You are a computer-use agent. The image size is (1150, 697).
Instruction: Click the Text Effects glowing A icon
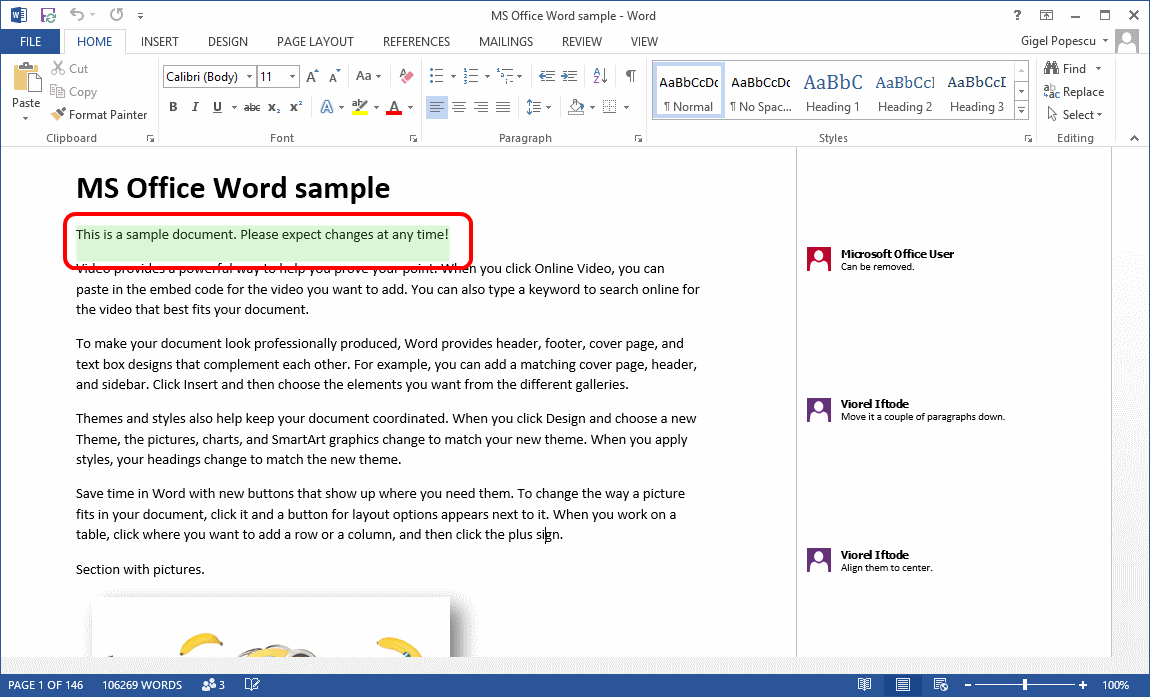tap(326, 107)
